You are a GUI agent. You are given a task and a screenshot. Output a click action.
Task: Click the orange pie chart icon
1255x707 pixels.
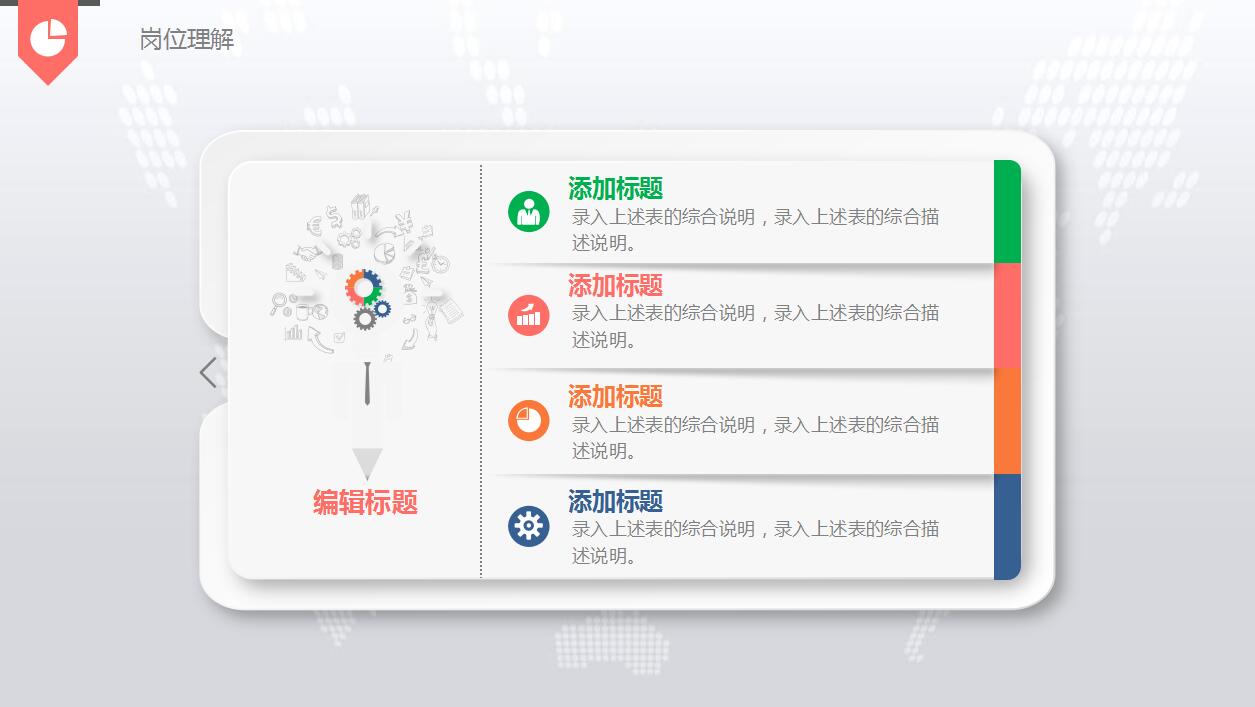pyautogui.click(x=528, y=420)
